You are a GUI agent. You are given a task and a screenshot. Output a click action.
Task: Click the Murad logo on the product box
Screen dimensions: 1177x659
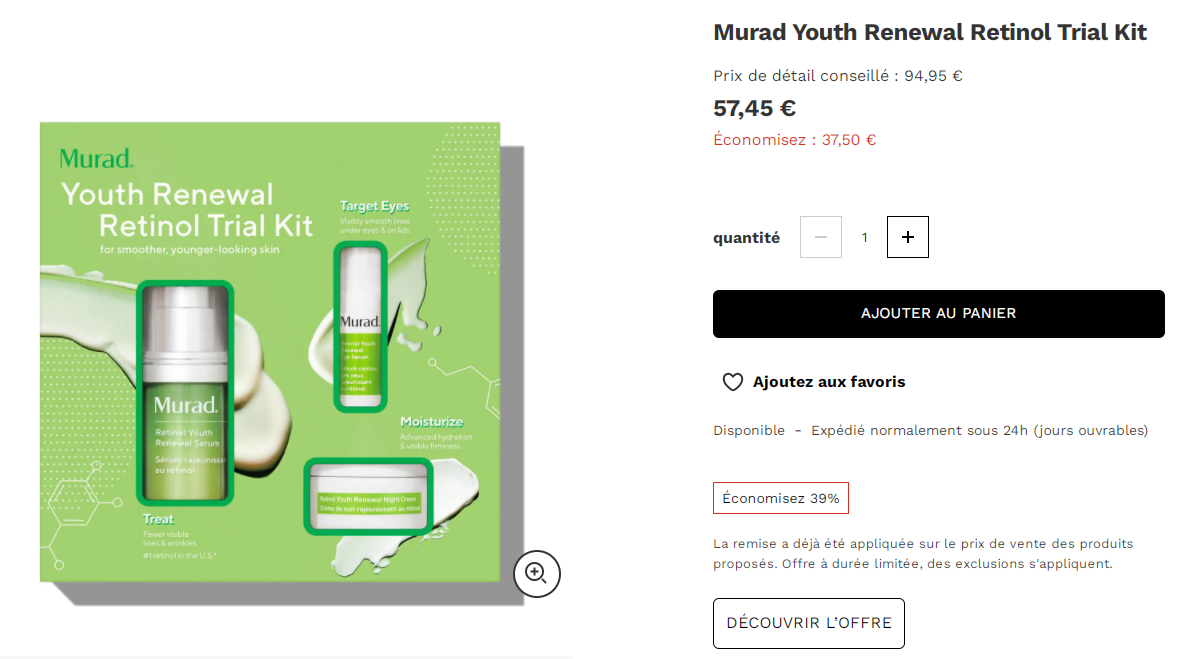click(x=96, y=158)
